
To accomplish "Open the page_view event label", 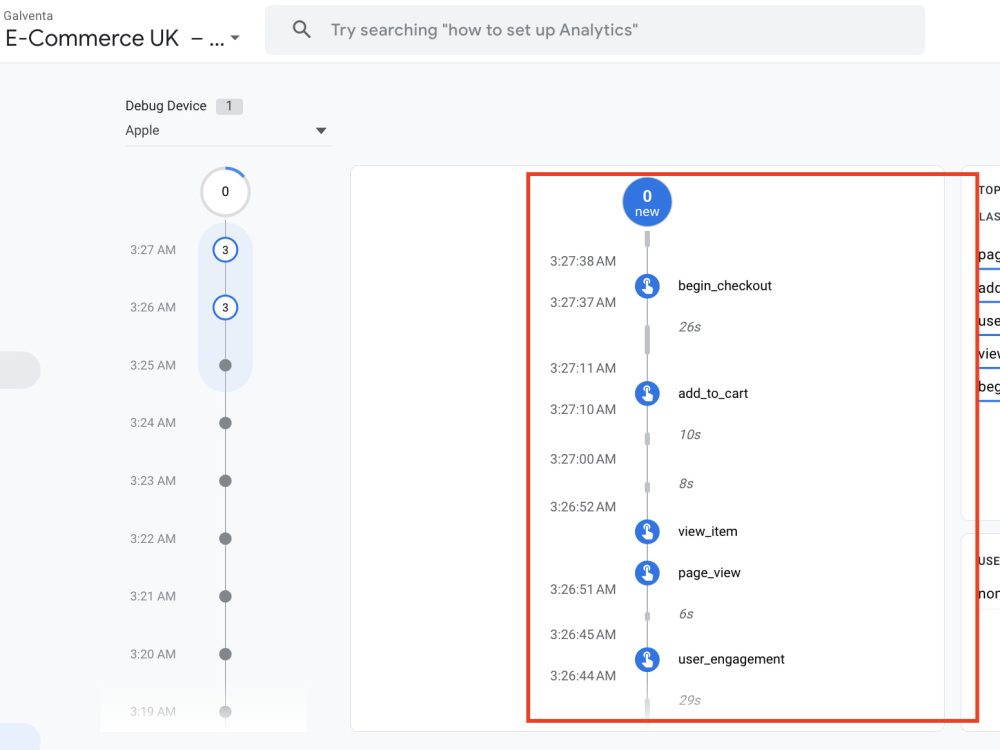I will [709, 573].
